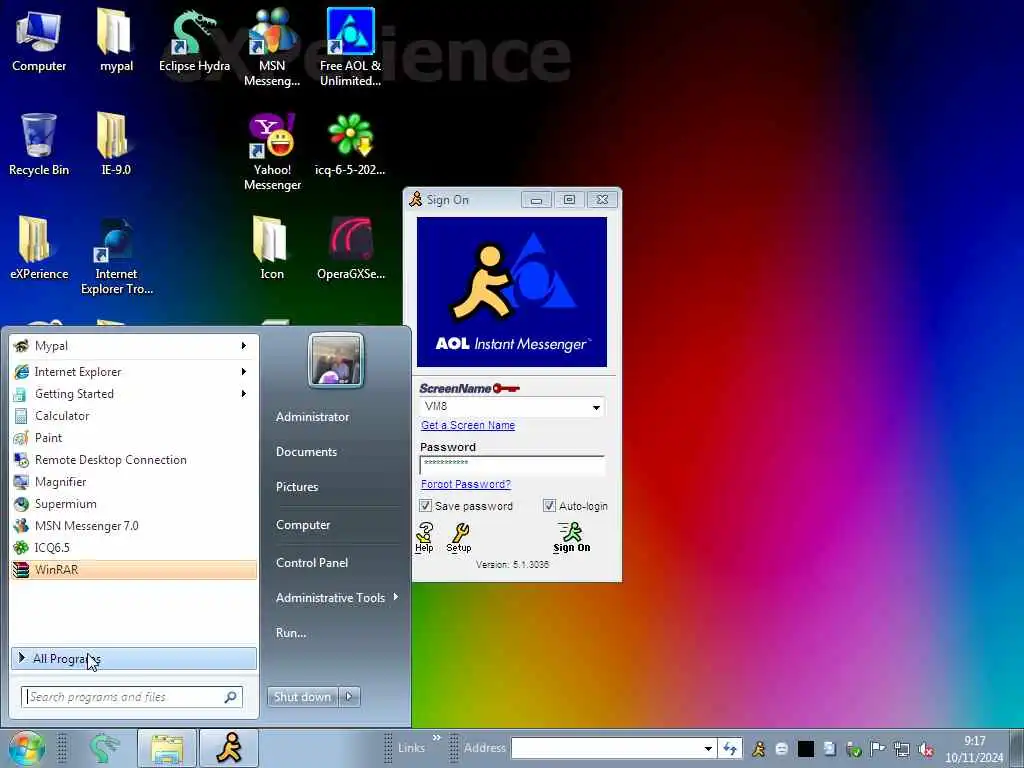Launch MSN Messenger 7.0 from Start menu
The image size is (1024, 768).
point(134,526)
